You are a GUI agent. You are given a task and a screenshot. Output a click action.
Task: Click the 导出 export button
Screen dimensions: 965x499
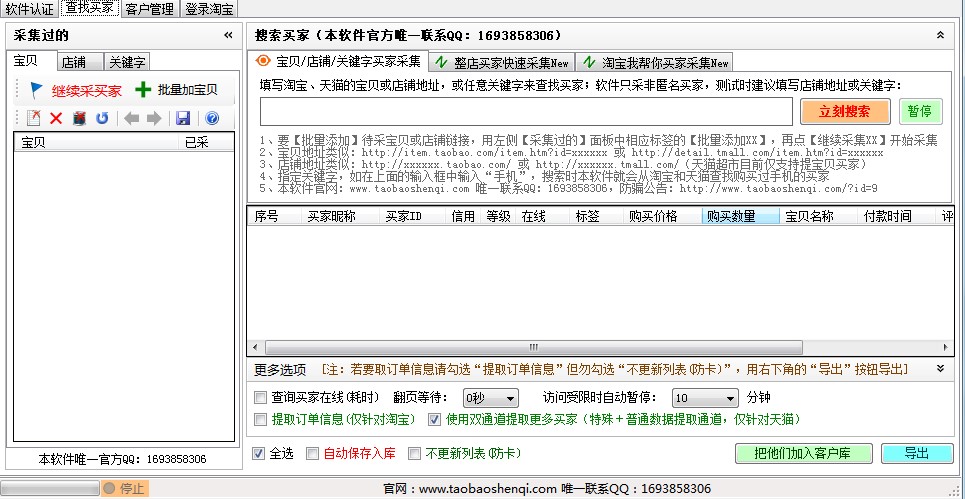(916, 453)
